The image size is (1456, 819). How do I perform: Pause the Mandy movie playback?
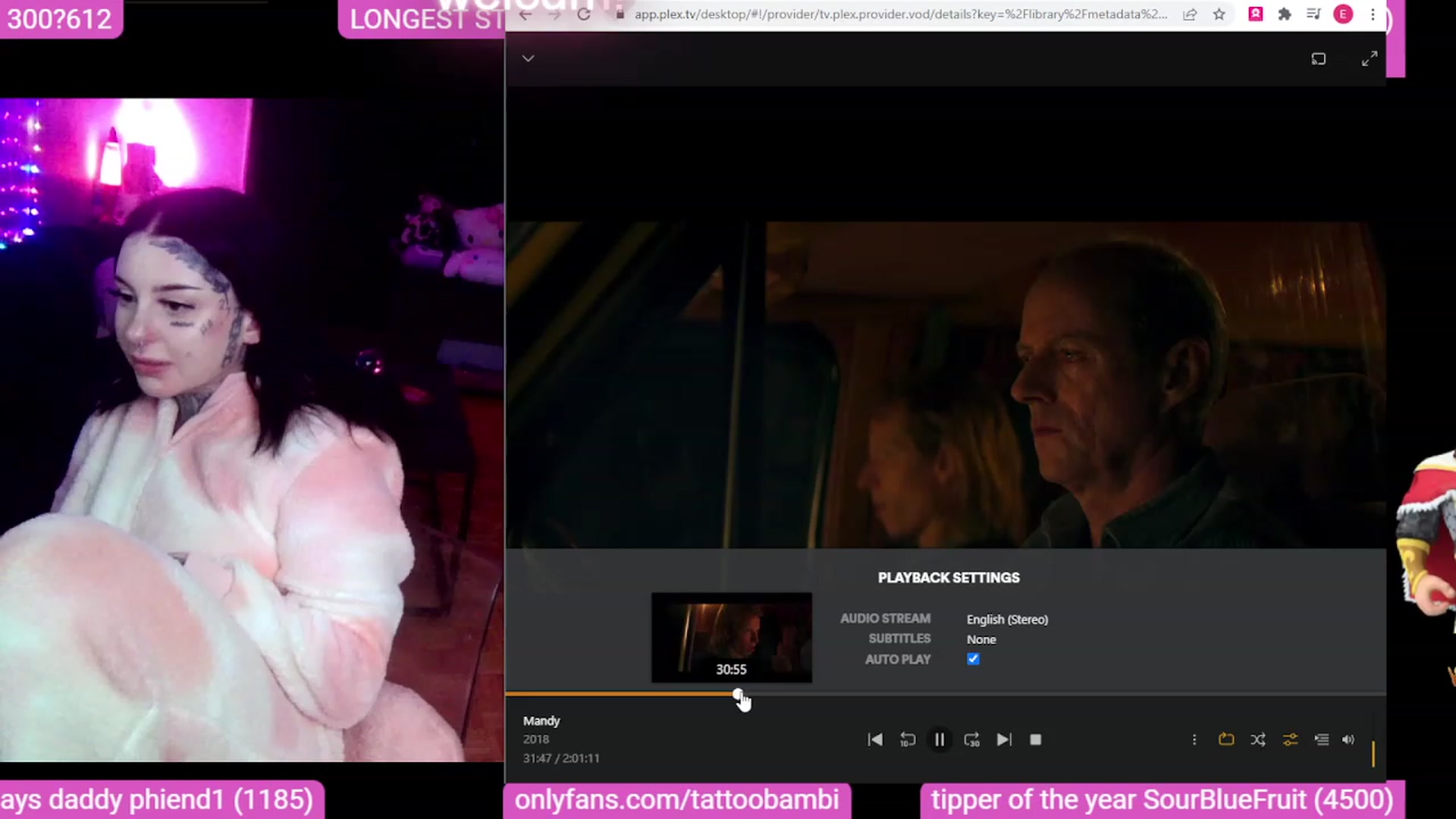click(939, 739)
